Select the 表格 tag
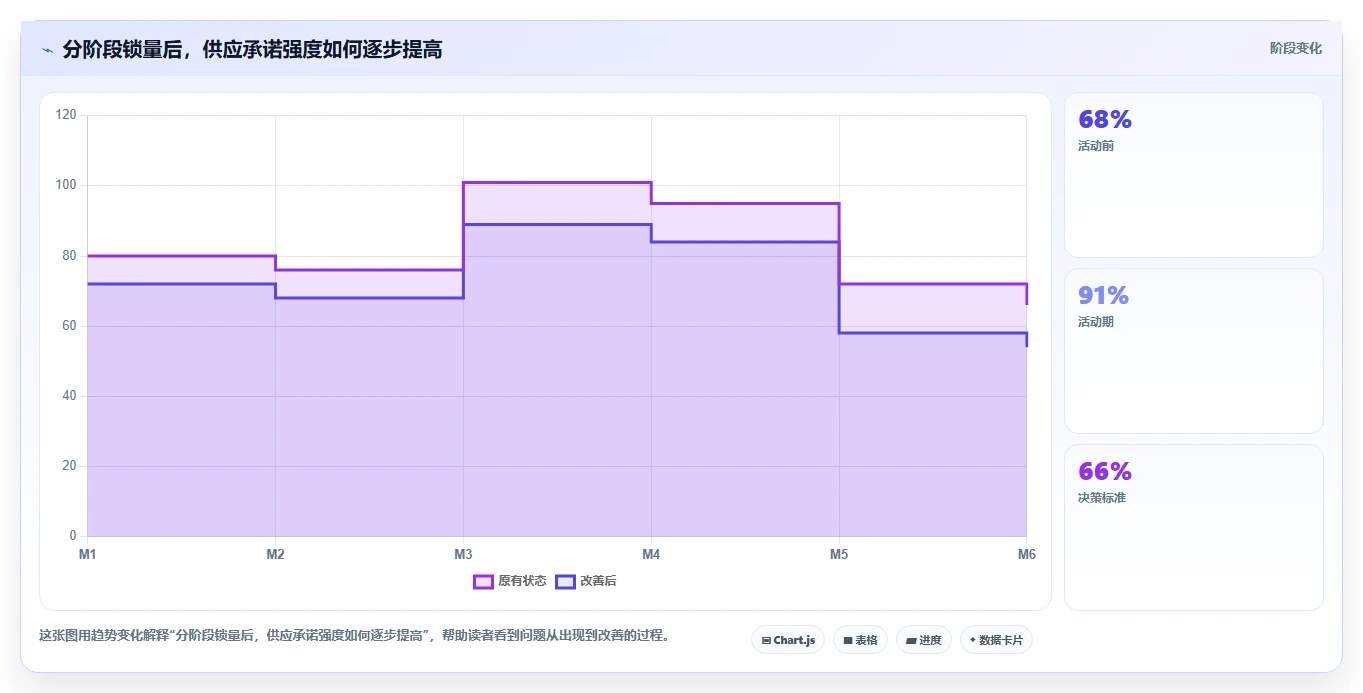The image size is (1363, 693). click(860, 640)
